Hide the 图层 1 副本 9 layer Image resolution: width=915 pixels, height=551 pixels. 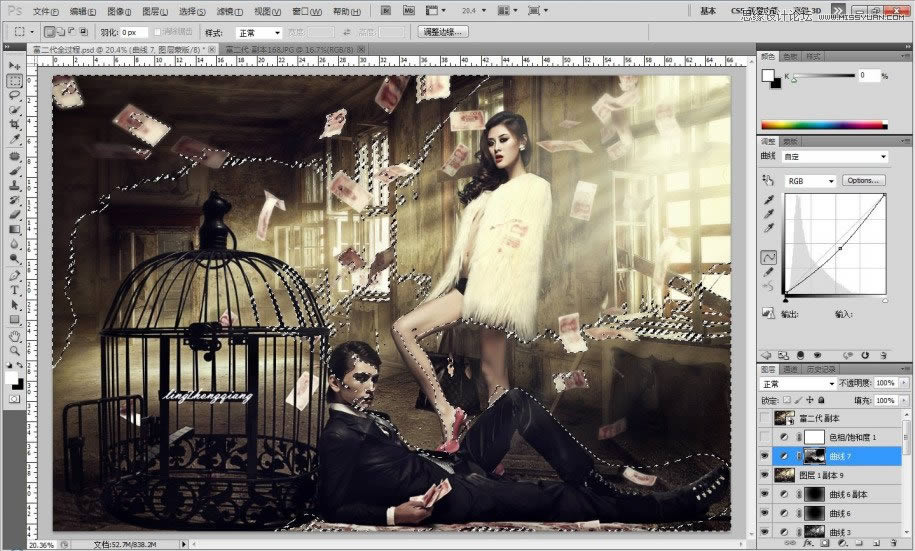[x=767, y=475]
